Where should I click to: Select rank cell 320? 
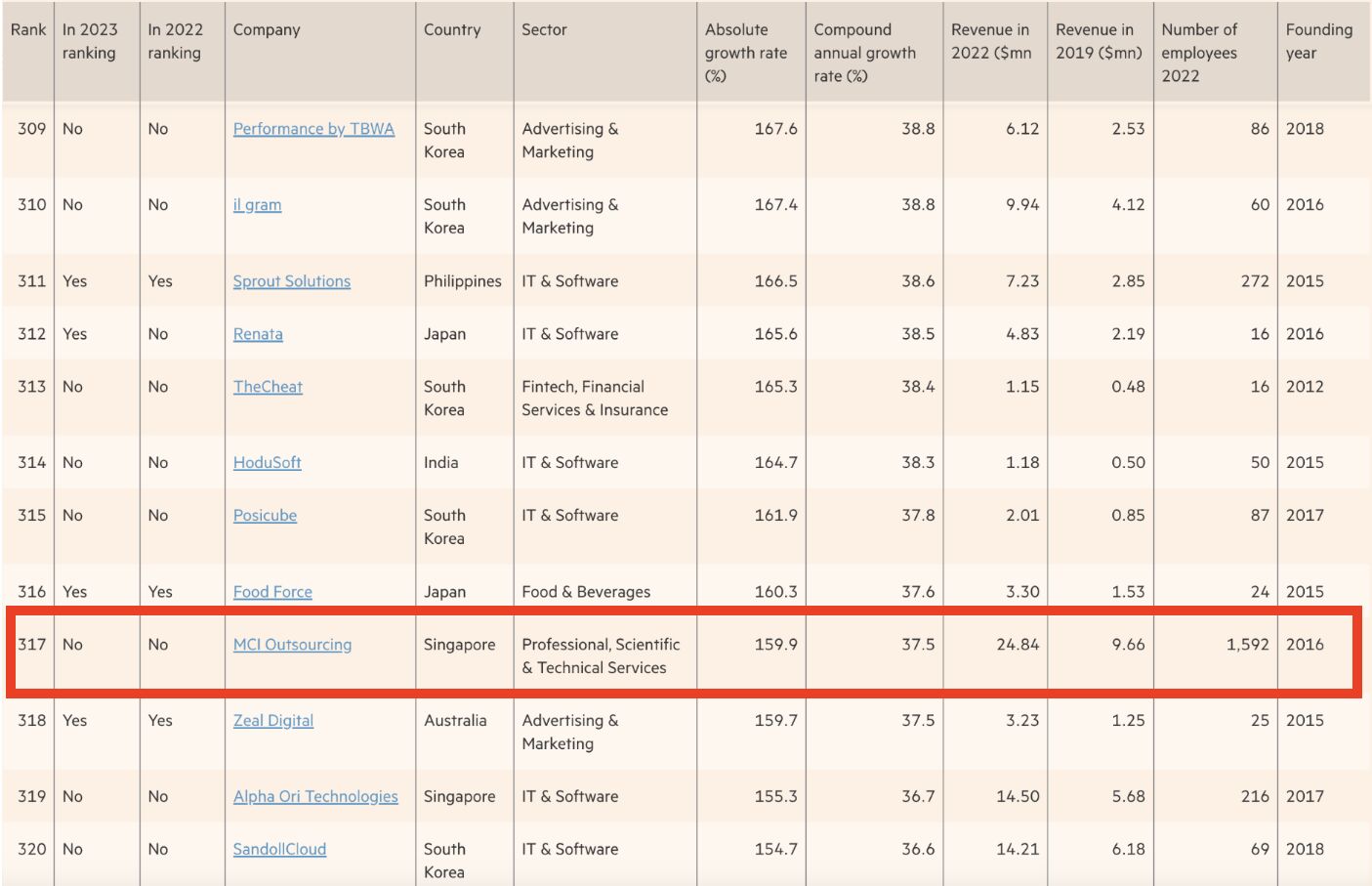31,850
